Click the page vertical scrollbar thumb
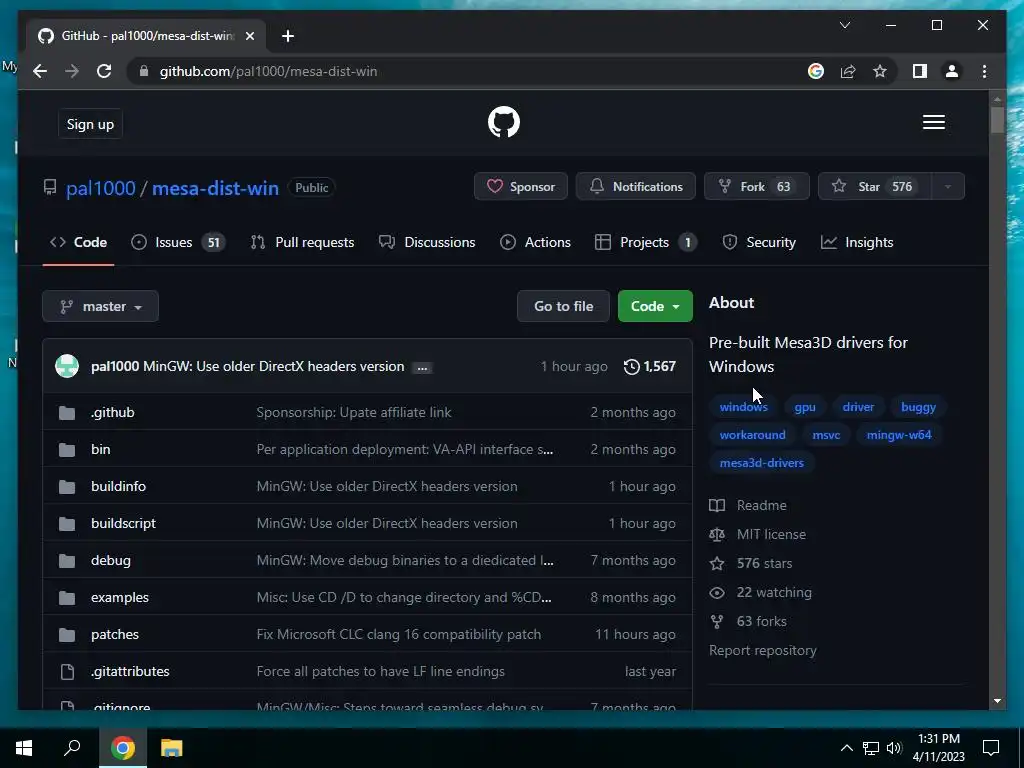 coord(997,120)
